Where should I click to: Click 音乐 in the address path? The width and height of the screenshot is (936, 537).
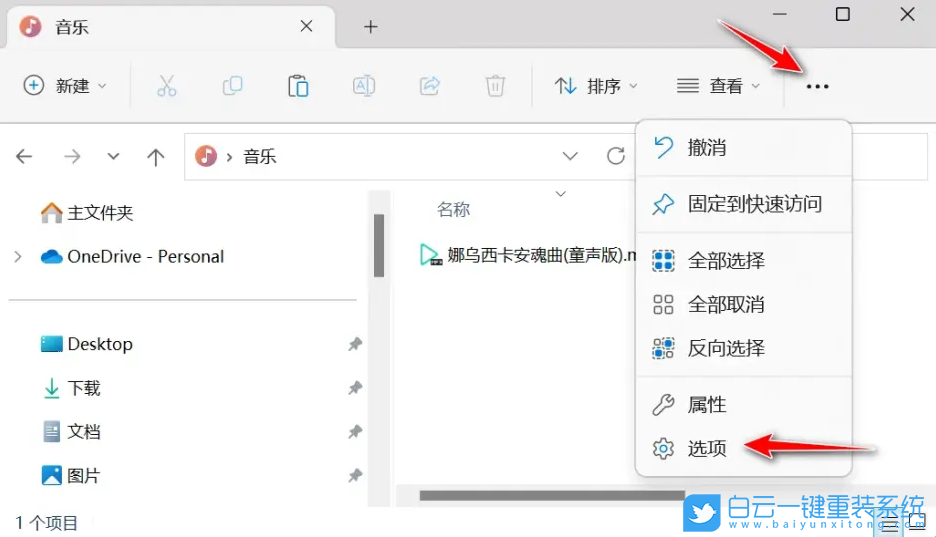[x=260, y=157]
